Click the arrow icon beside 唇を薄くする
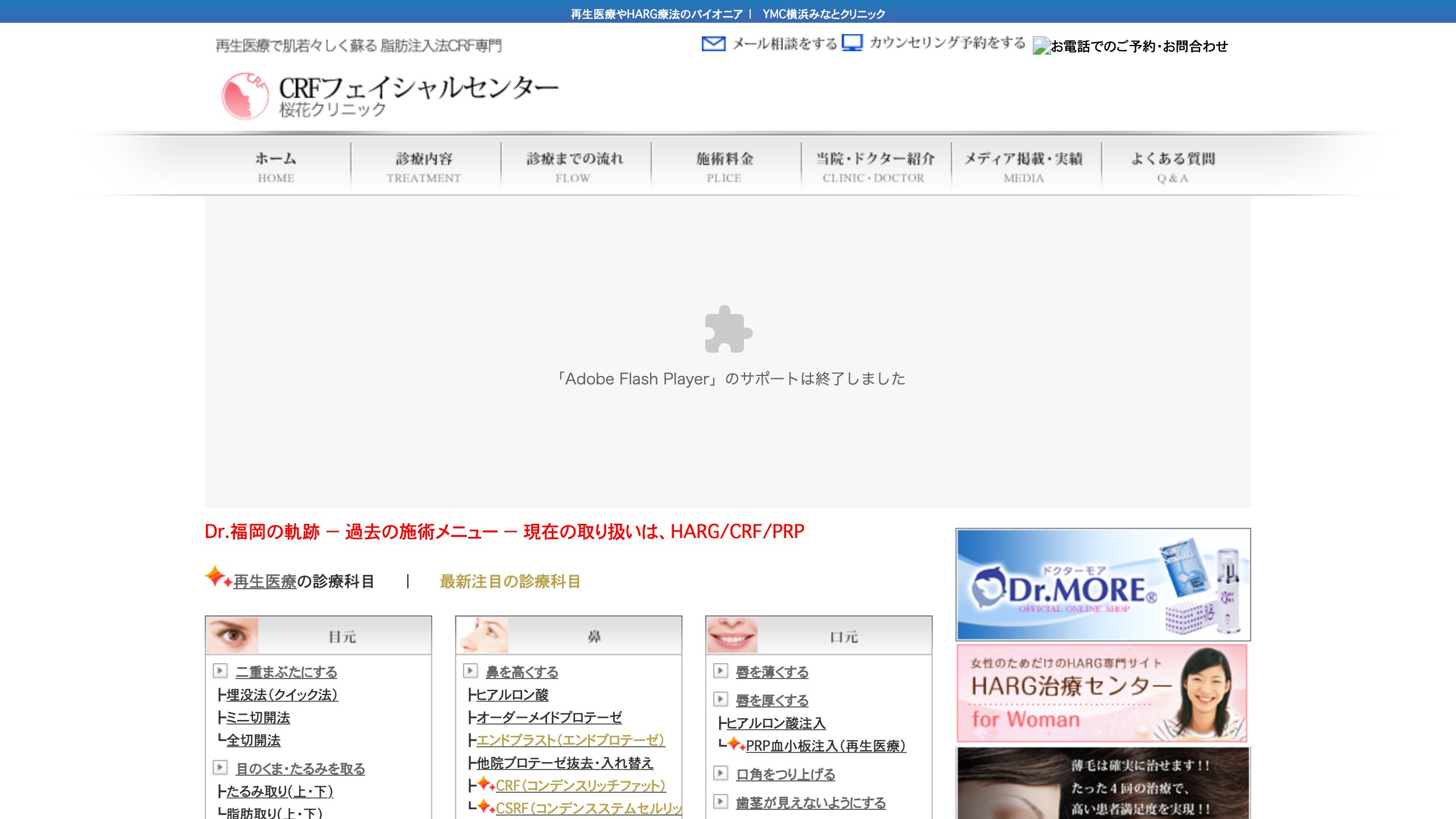This screenshot has height=819, width=1456. click(721, 671)
